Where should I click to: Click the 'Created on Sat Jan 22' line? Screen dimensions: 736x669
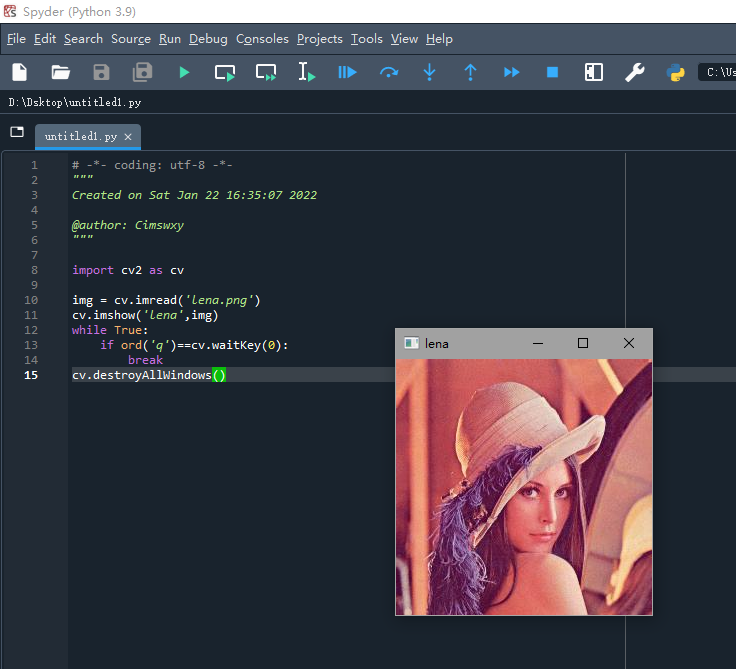(194, 195)
